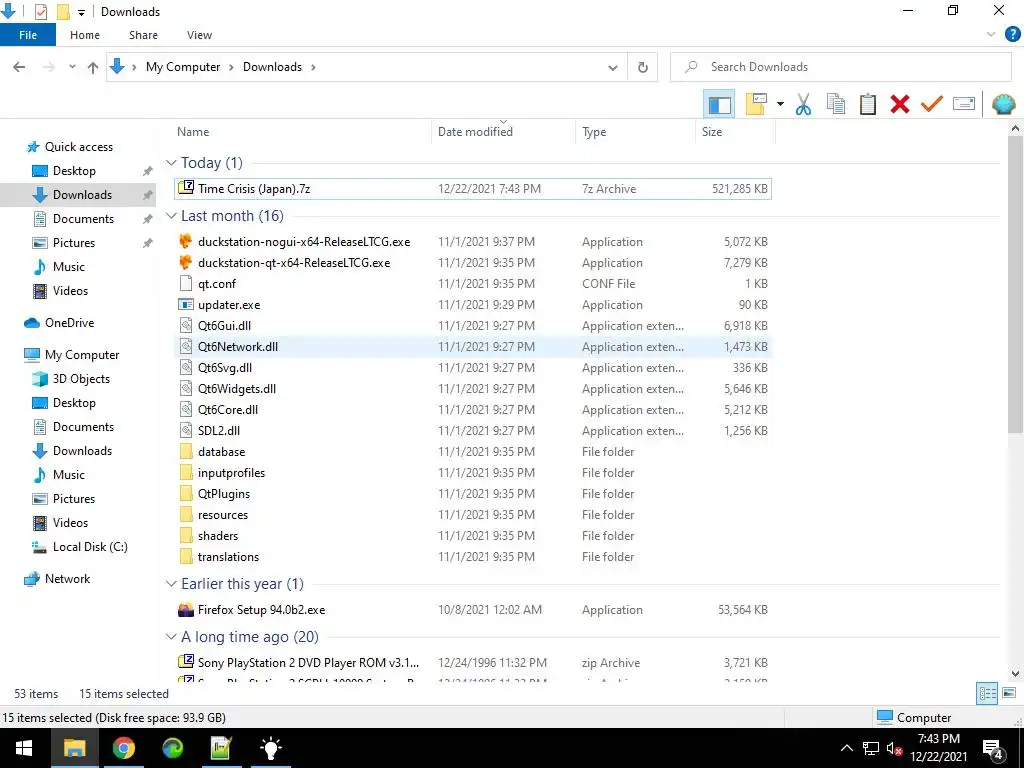Collapse the Earlier this year group
Screen dimensions: 1024x768
coord(171,584)
